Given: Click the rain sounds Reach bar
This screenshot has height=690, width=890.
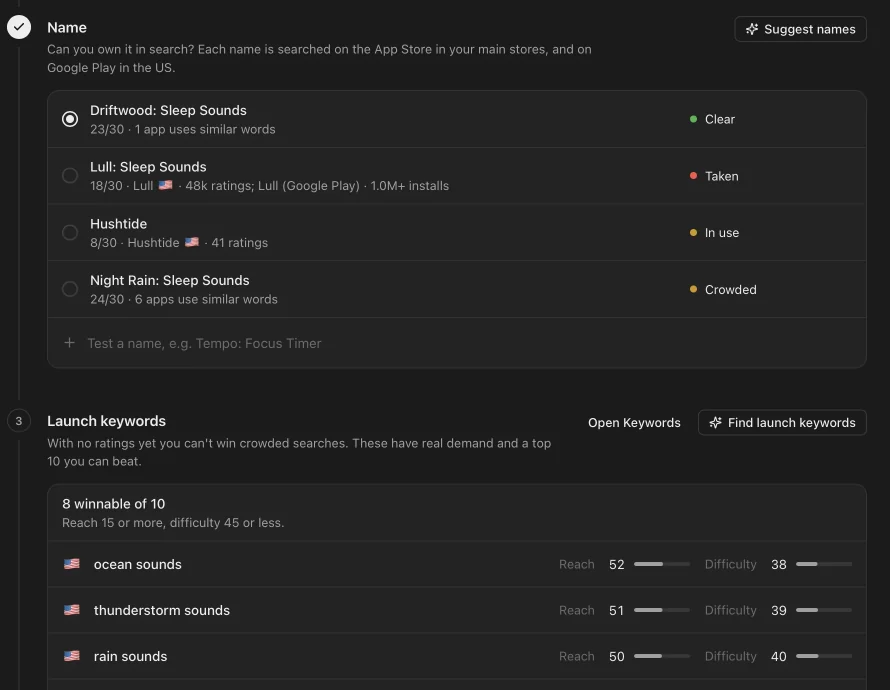Looking at the screenshot, I should 662,656.
